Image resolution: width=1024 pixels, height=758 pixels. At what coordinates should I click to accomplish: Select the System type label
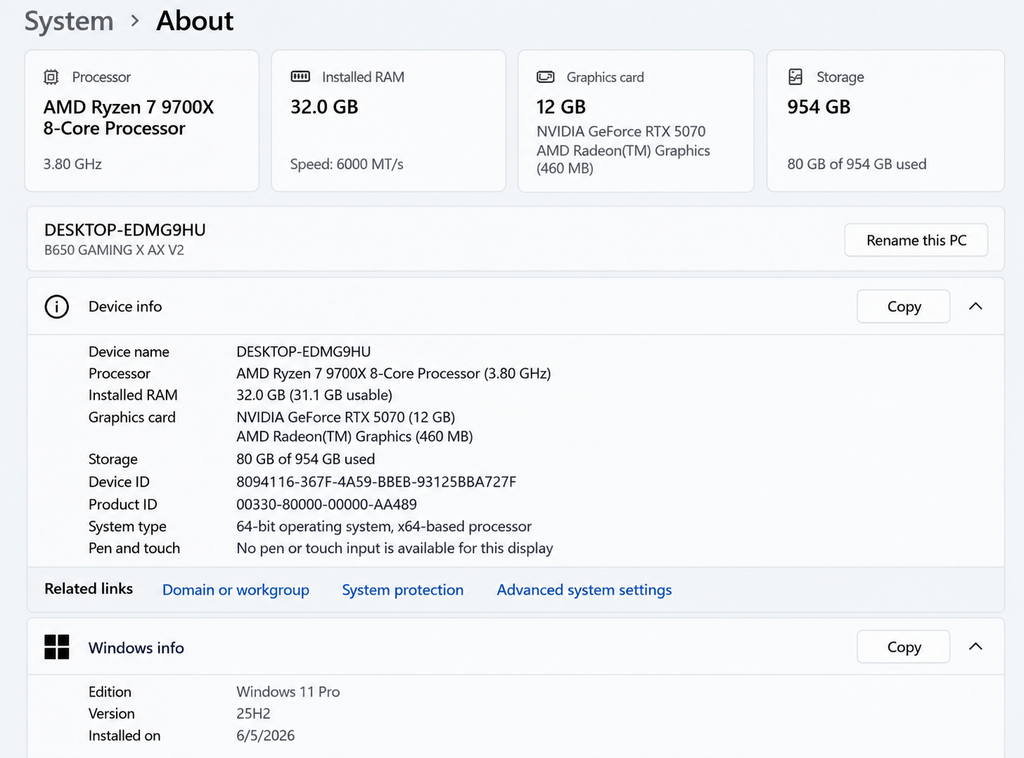tap(127, 526)
